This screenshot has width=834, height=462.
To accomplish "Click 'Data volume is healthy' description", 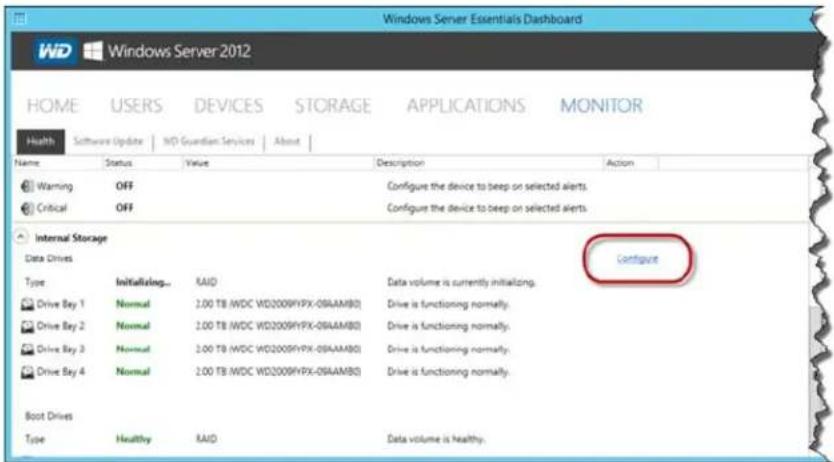I will click(436, 439).
